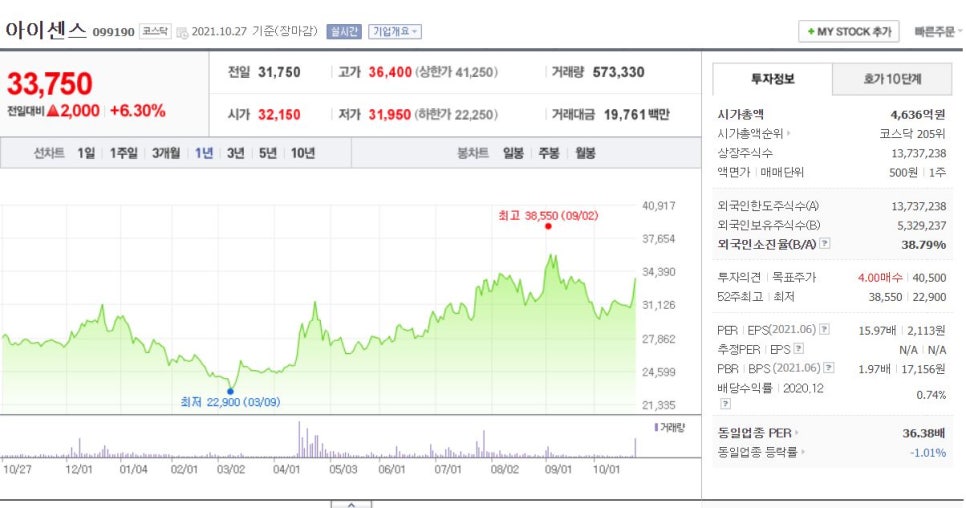Image resolution: width=966 pixels, height=508 pixels.
Task: Open the 동일업종 등락률 link
Action: click(x=761, y=452)
